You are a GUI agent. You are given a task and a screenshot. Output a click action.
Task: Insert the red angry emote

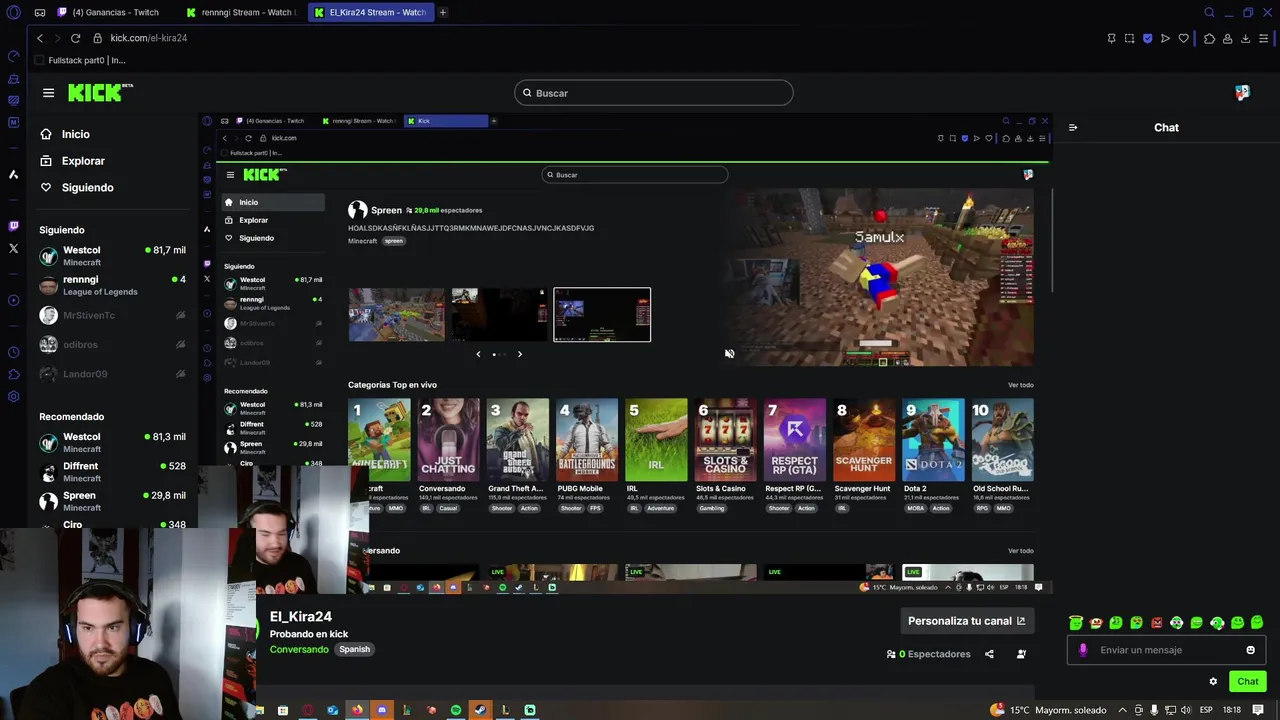(x=1157, y=623)
